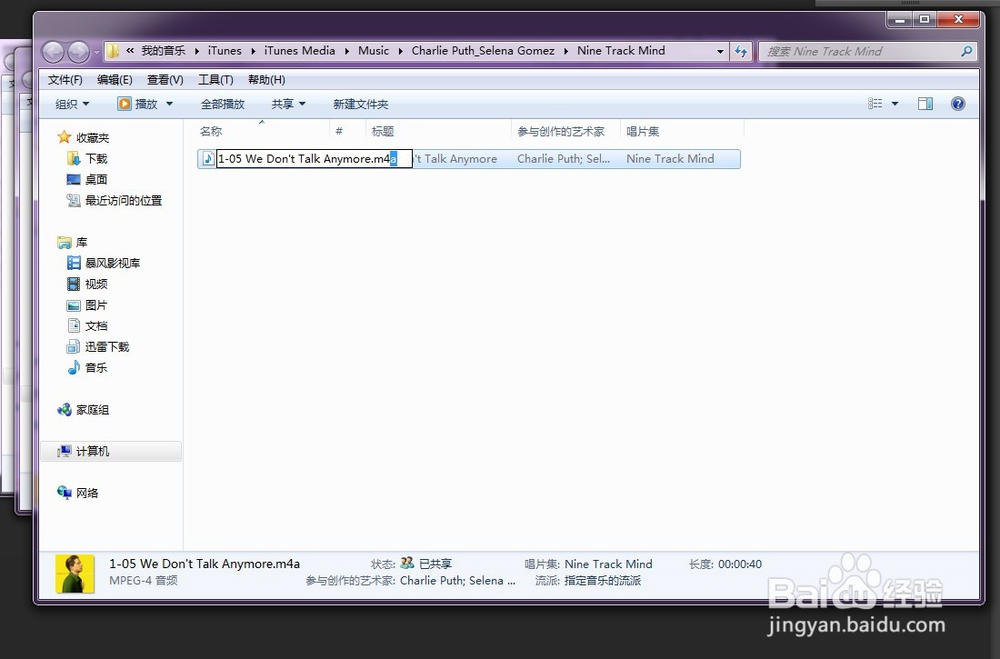
Task: Refresh the folder view
Action: 740,52
